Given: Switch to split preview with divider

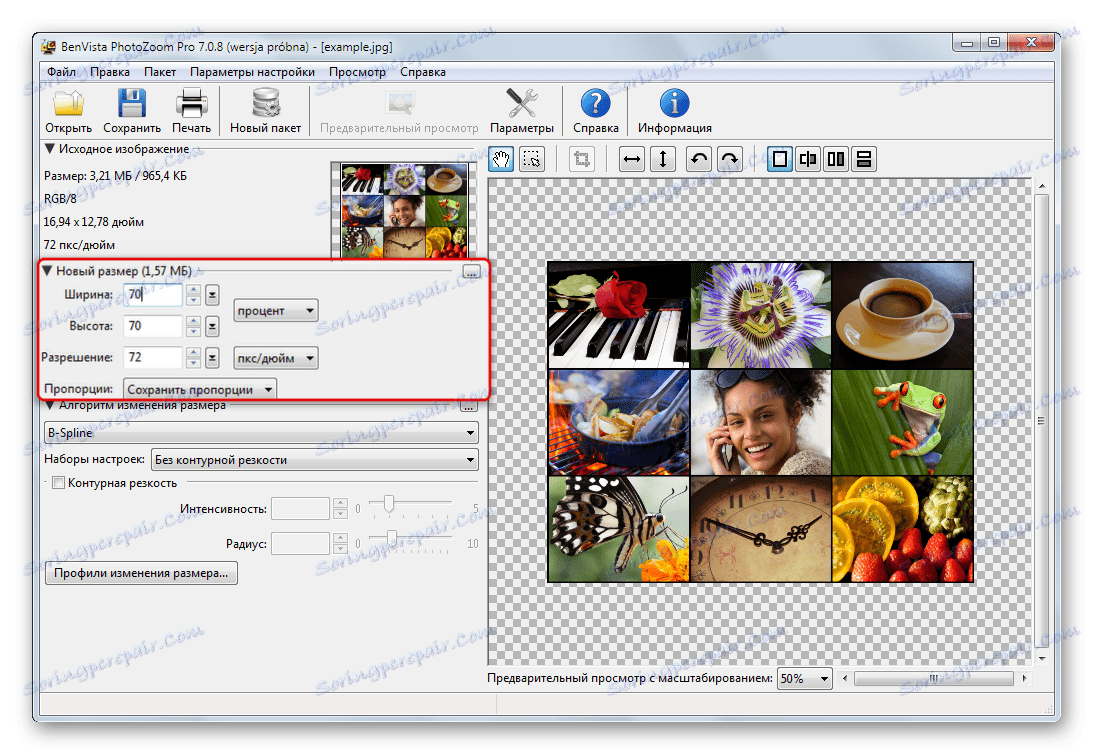Looking at the screenshot, I should pyautogui.click(x=808, y=159).
